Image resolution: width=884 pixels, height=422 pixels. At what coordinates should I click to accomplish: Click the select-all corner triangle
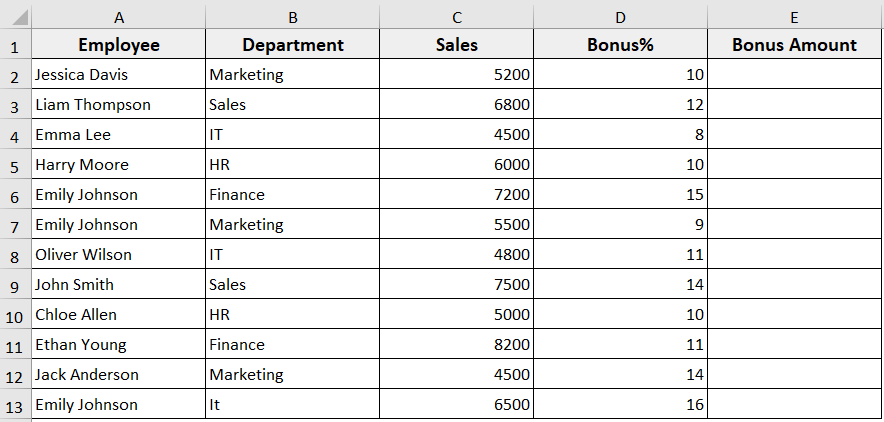16,16
